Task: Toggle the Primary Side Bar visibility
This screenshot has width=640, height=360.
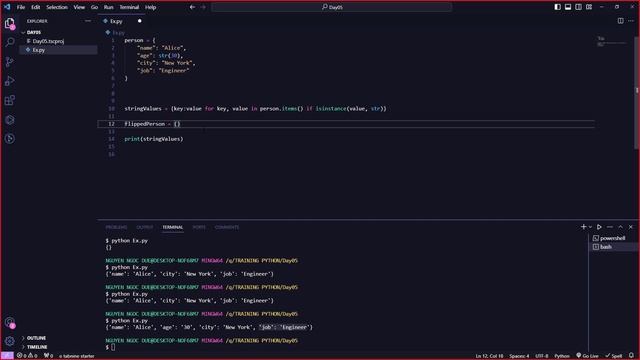Action: pos(558,7)
